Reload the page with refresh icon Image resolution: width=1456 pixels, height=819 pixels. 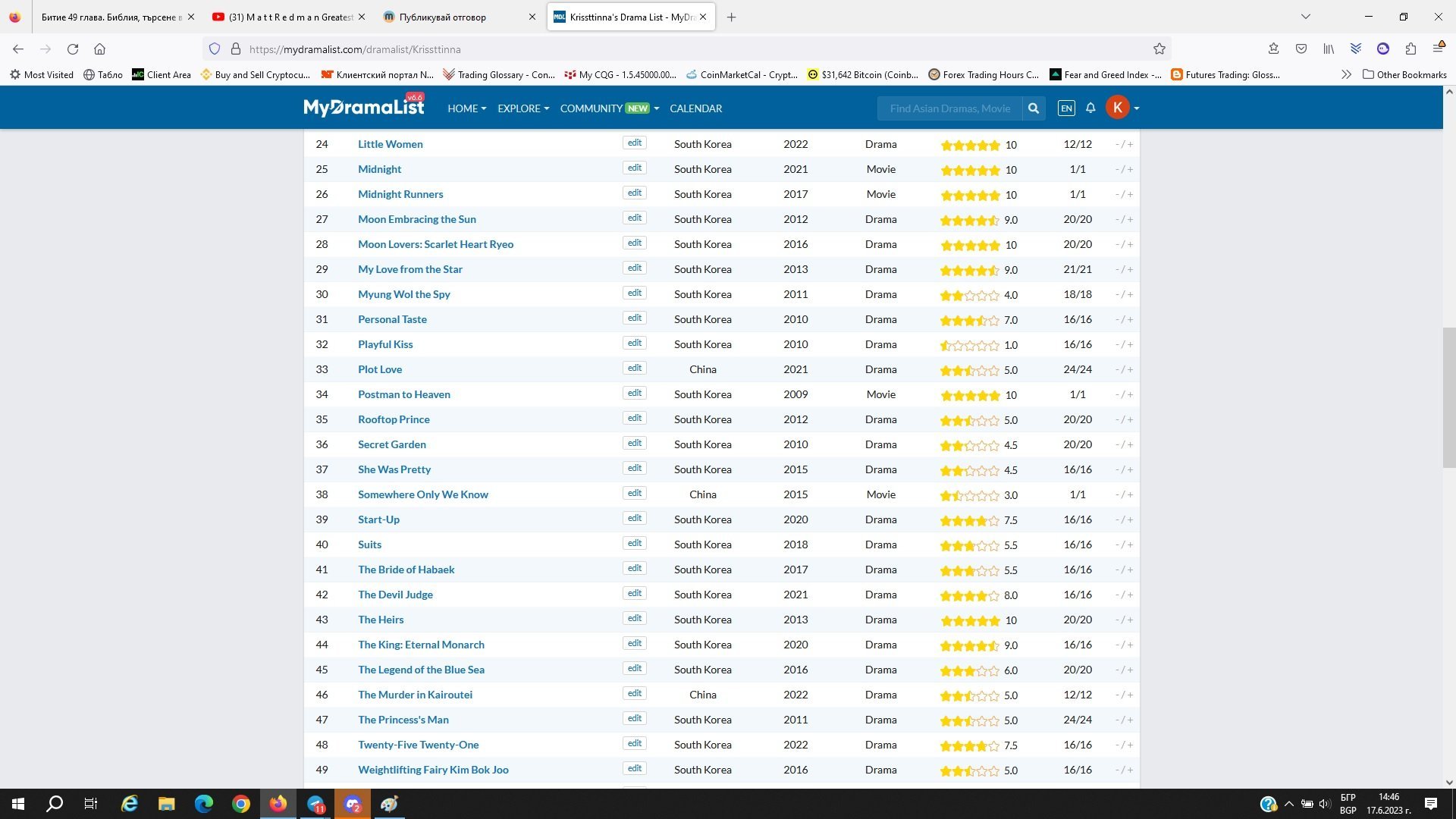(73, 49)
